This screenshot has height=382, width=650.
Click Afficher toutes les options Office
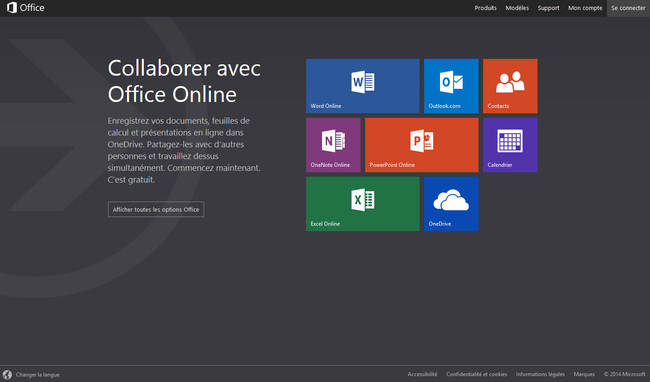(156, 209)
